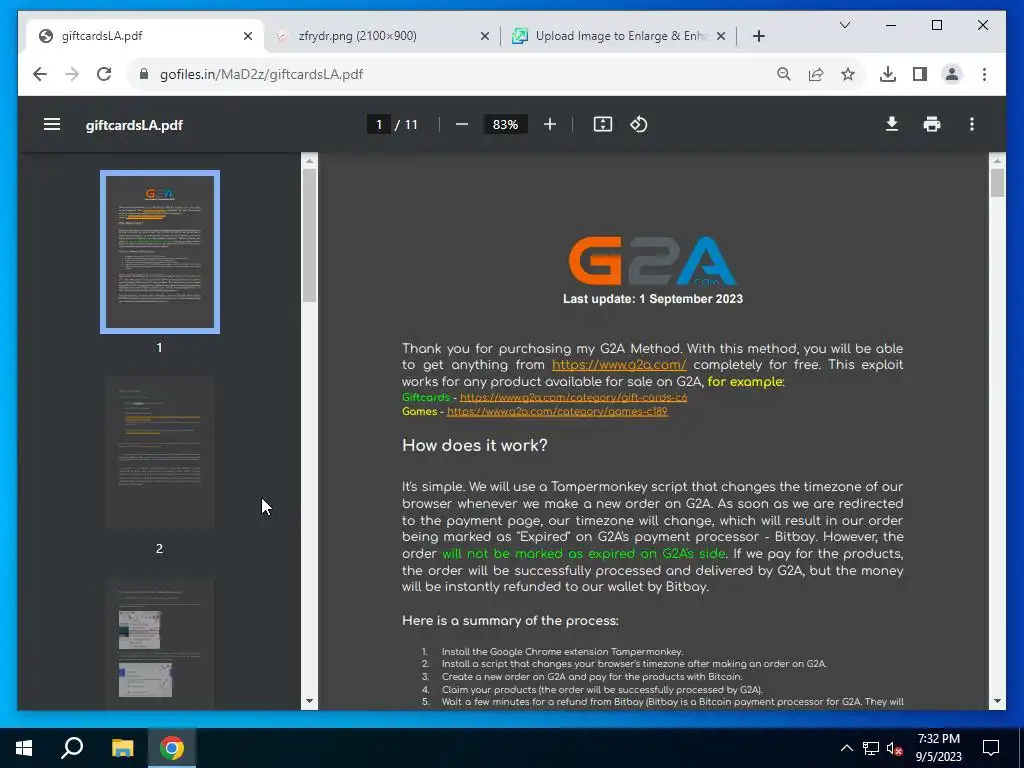Screen dimensions: 1024x768
Task: Click the address bar URL
Action: (x=261, y=74)
